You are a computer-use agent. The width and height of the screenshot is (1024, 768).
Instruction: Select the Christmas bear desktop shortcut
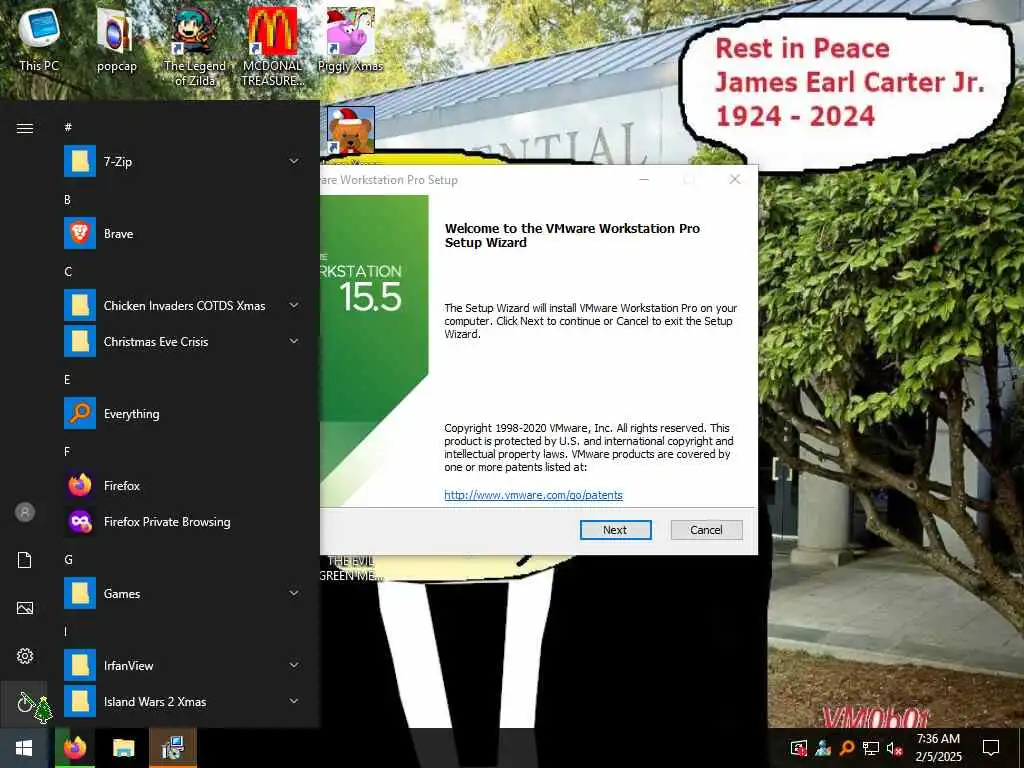(351, 130)
